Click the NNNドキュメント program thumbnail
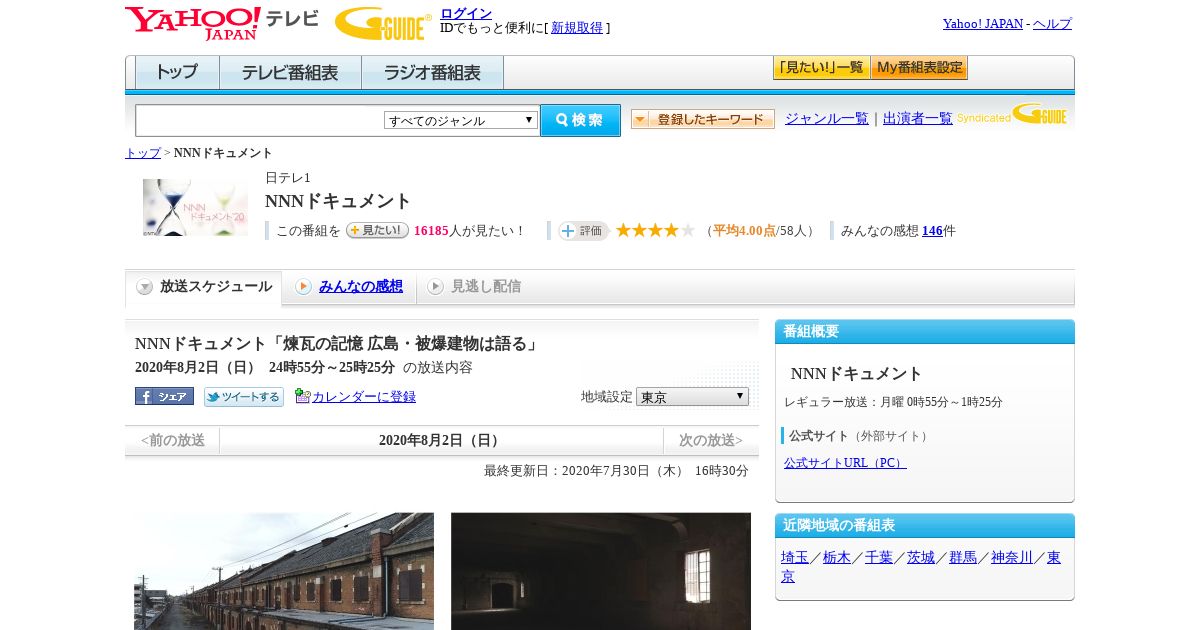Screen dimensions: 1200x630 [195, 208]
